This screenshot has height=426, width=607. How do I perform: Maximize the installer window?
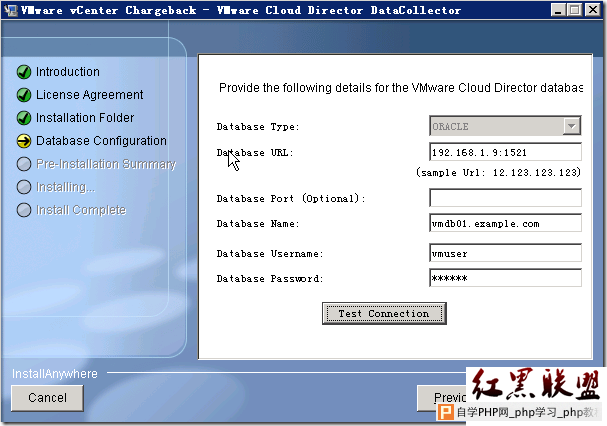coord(575,10)
